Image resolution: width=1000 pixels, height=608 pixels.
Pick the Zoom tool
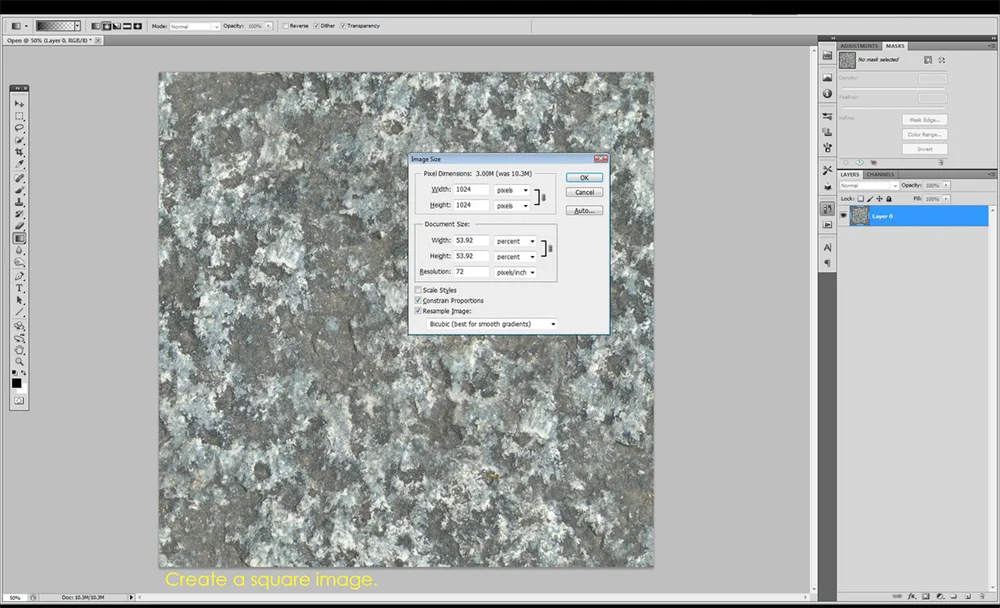click(x=19, y=363)
